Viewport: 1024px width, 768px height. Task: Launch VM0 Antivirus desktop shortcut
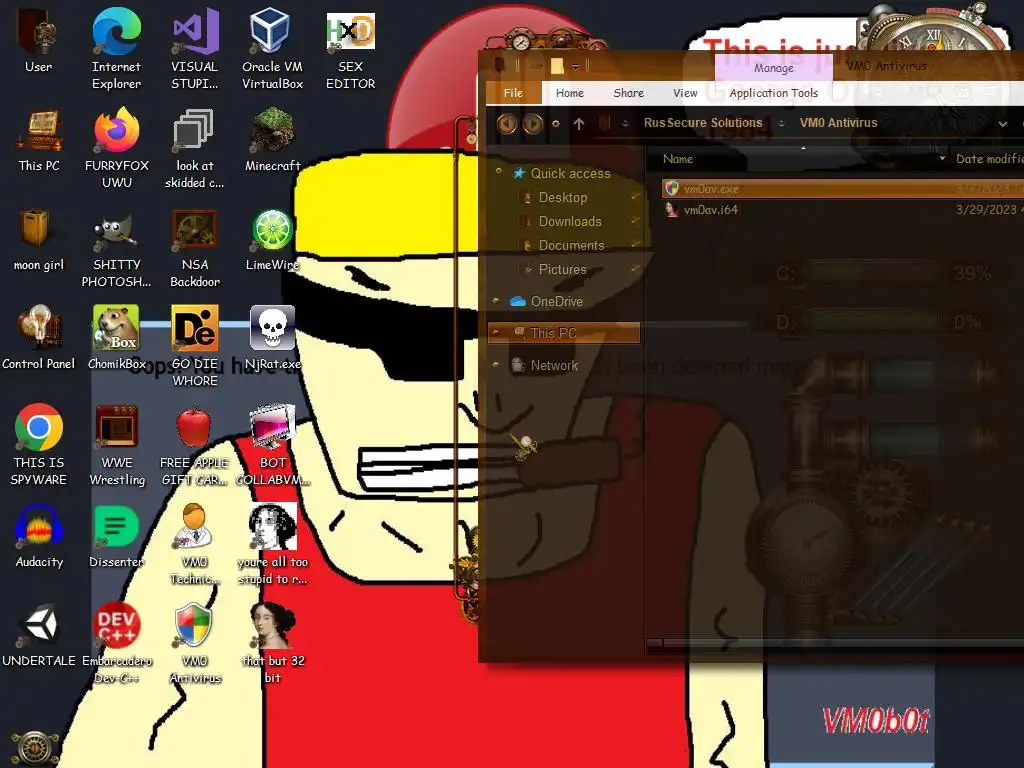(195, 644)
